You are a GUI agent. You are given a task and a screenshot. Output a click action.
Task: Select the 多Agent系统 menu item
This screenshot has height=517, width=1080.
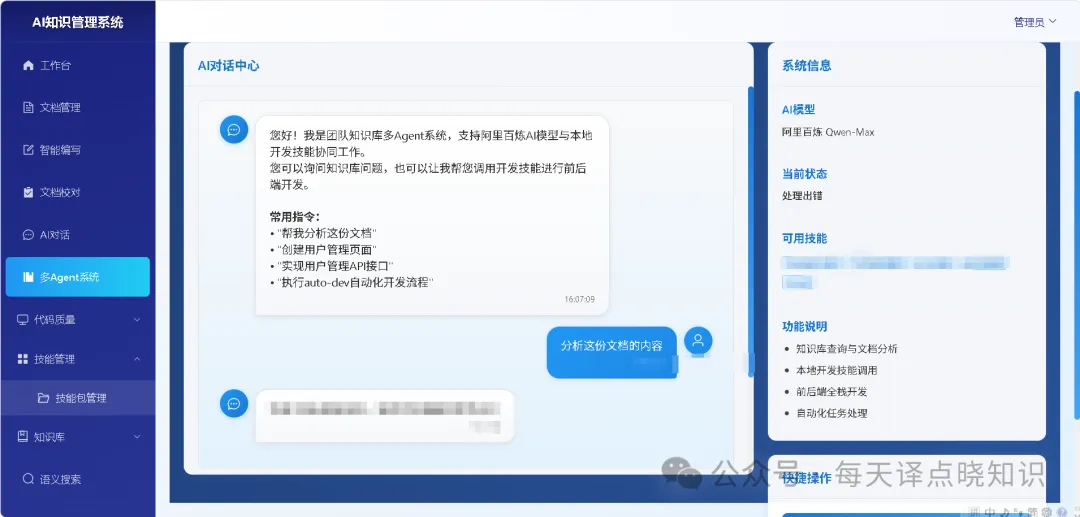(x=78, y=277)
